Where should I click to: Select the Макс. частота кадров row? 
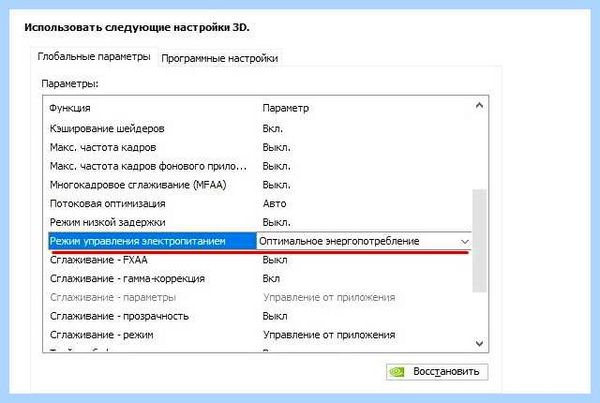pos(260,147)
